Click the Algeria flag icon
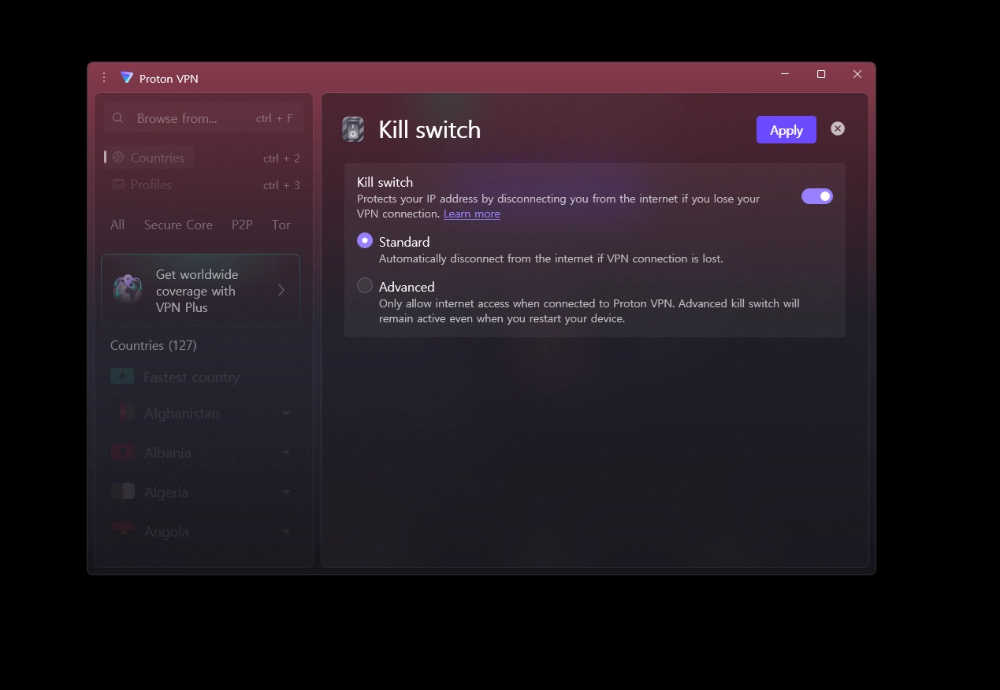This screenshot has width=1000, height=690. click(122, 492)
